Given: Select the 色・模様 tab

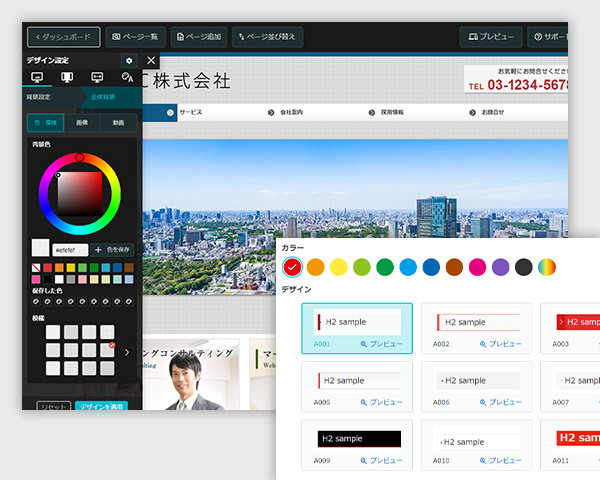Looking at the screenshot, I should click(46, 122).
